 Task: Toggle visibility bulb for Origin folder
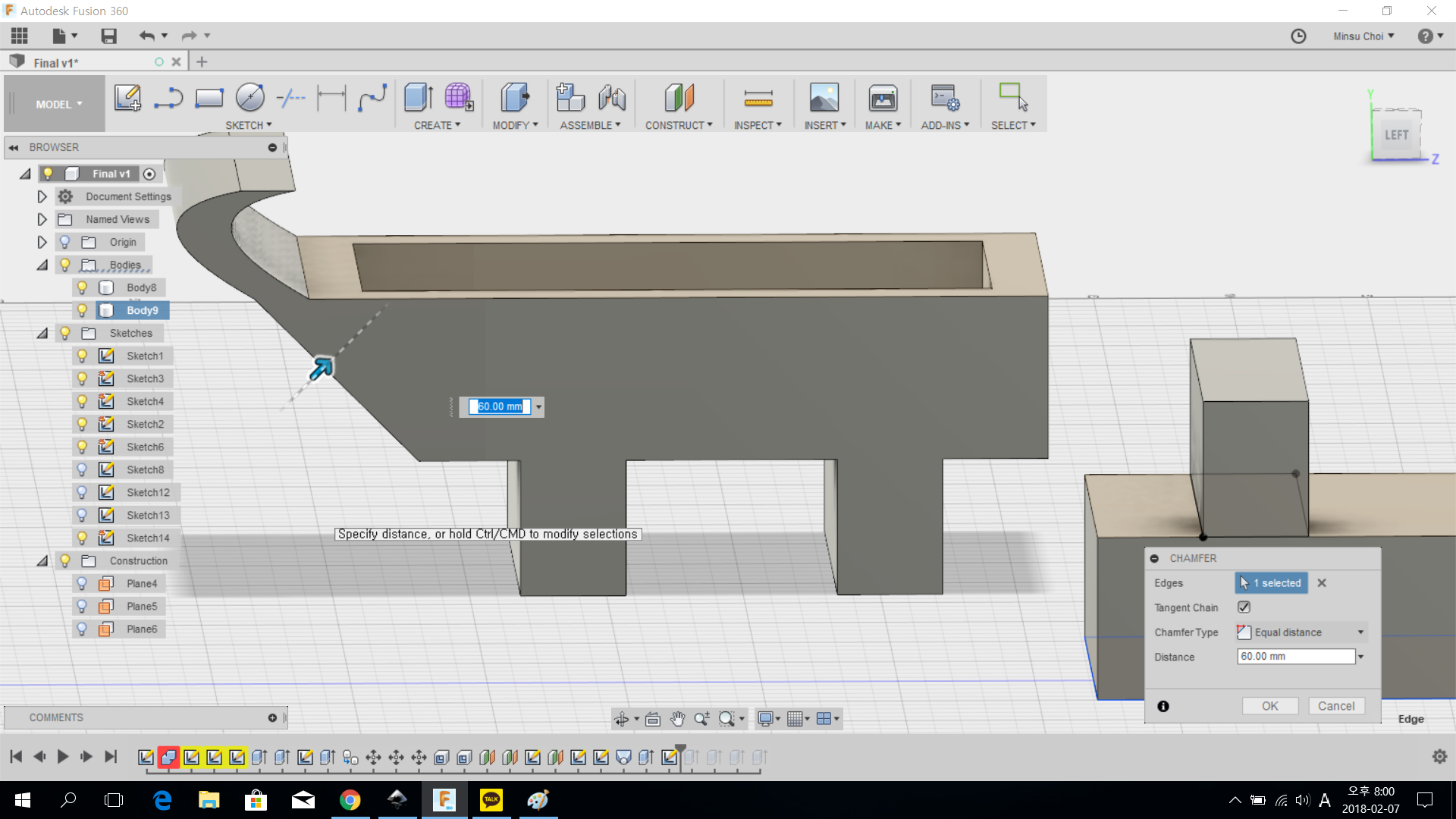tap(65, 242)
